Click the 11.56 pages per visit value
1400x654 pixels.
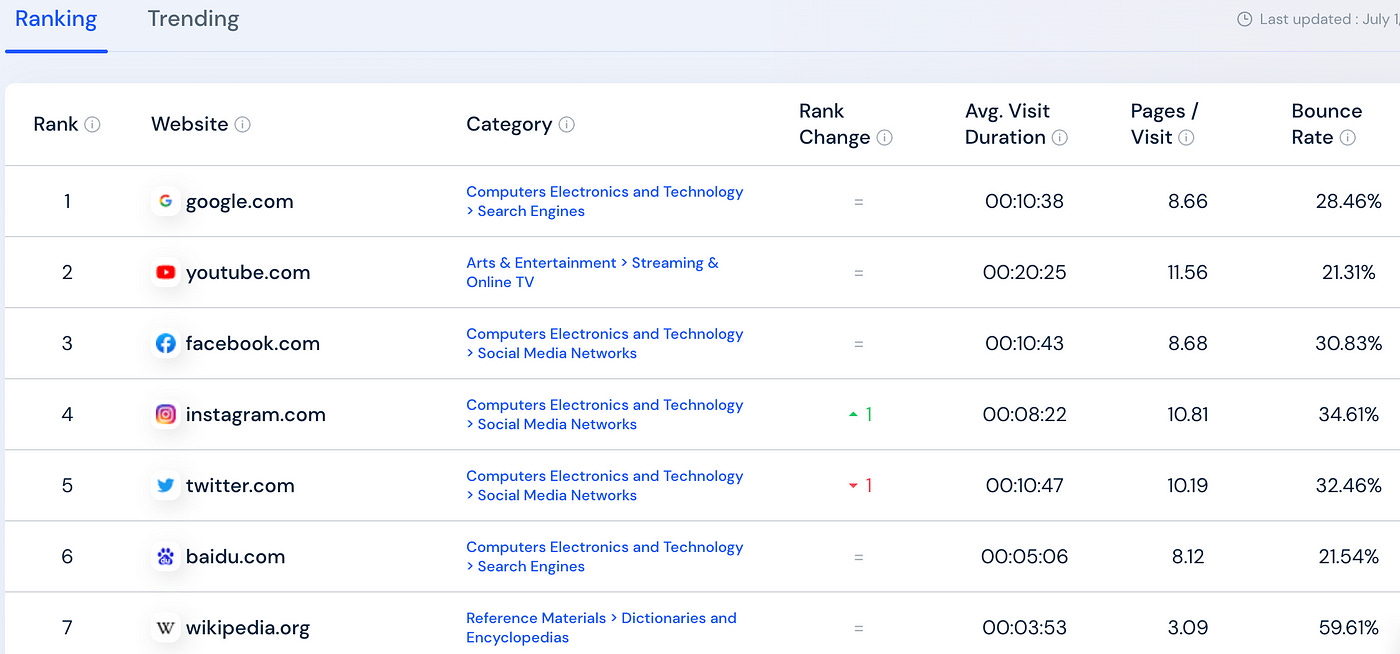[x=1188, y=272]
